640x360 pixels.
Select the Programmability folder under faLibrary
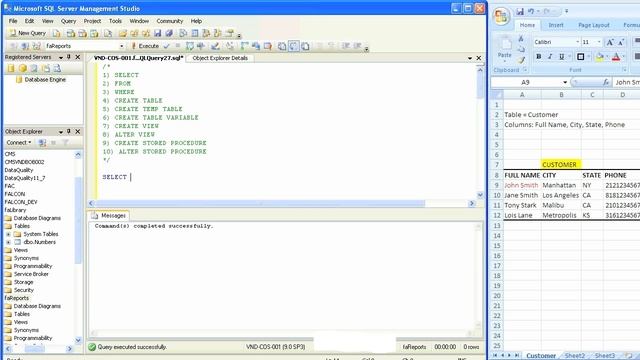(33, 266)
